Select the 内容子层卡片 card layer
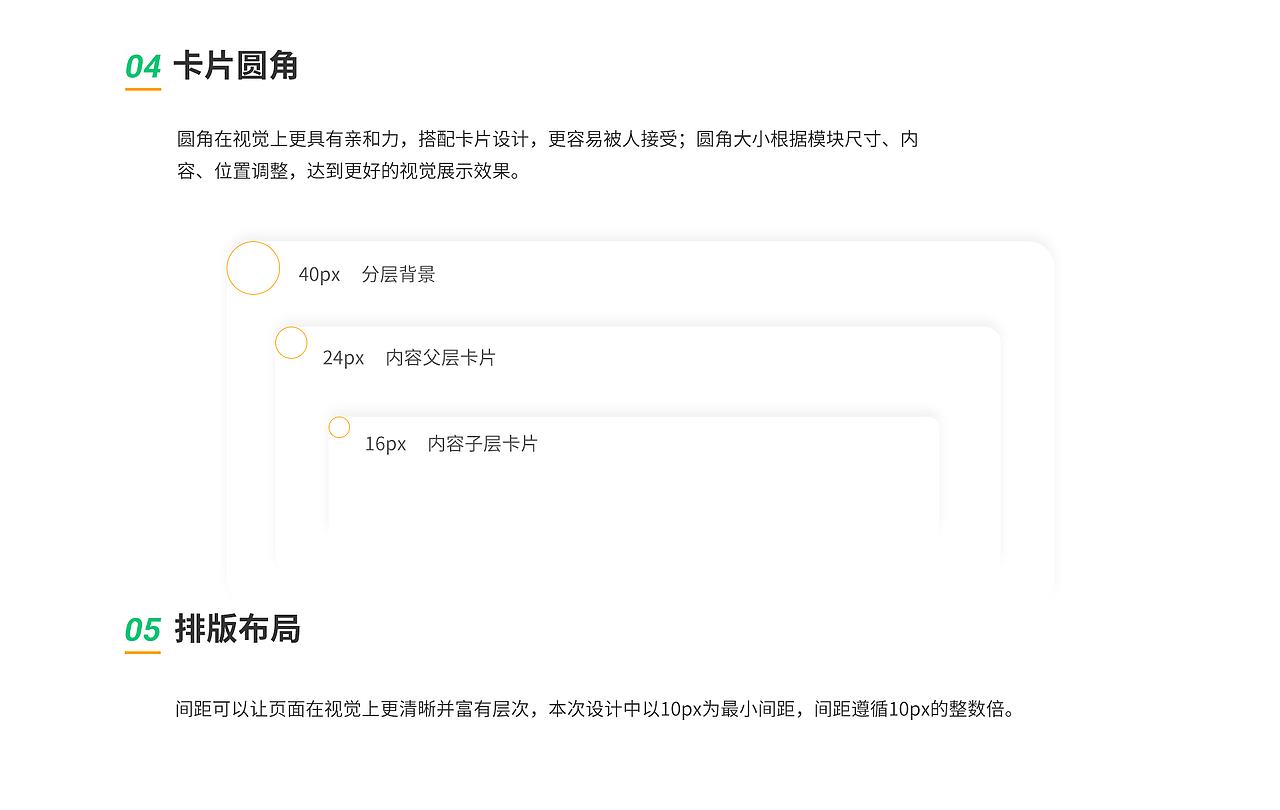The width and height of the screenshot is (1280, 810). tap(630, 480)
